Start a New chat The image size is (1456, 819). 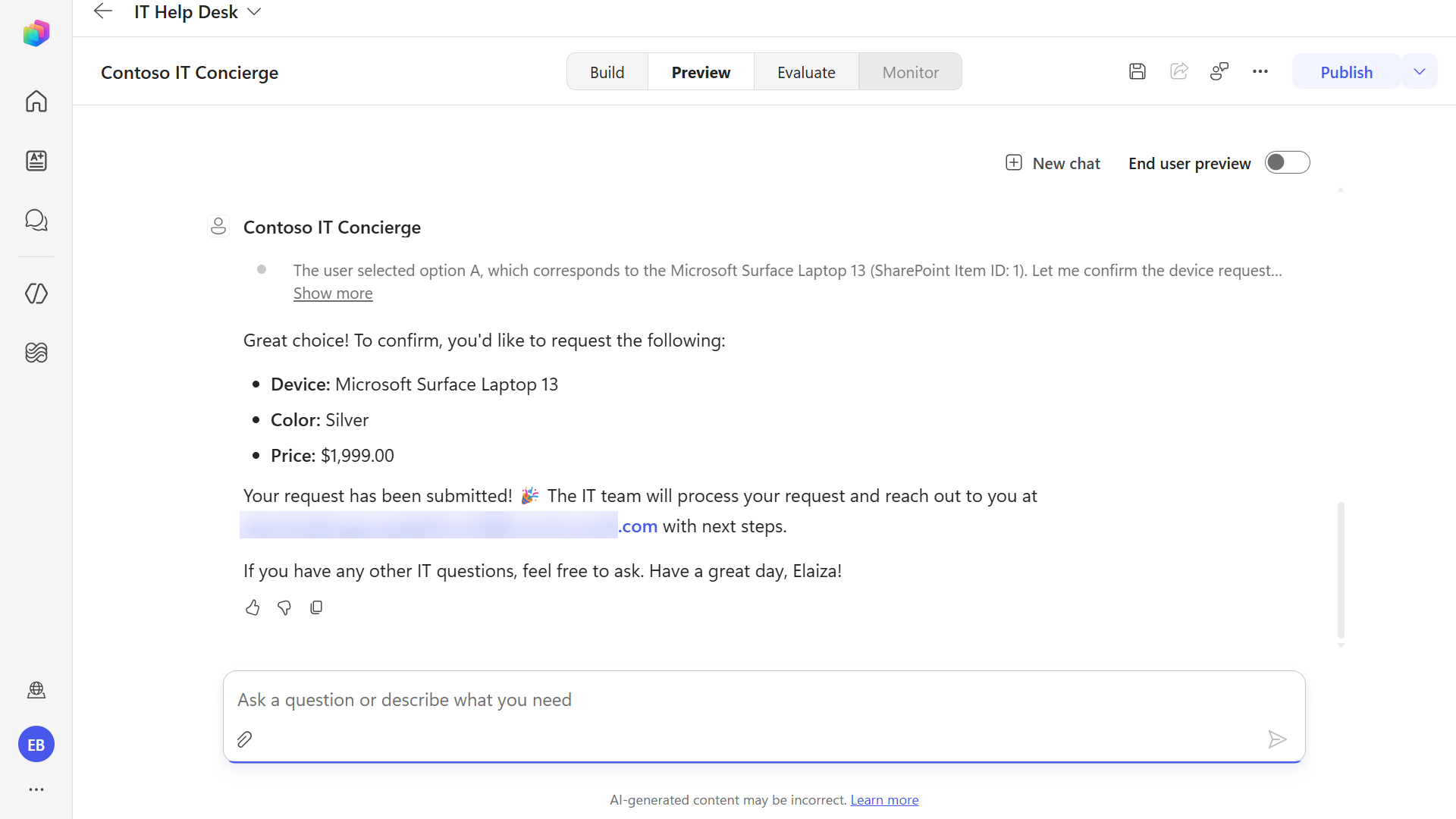coord(1053,163)
